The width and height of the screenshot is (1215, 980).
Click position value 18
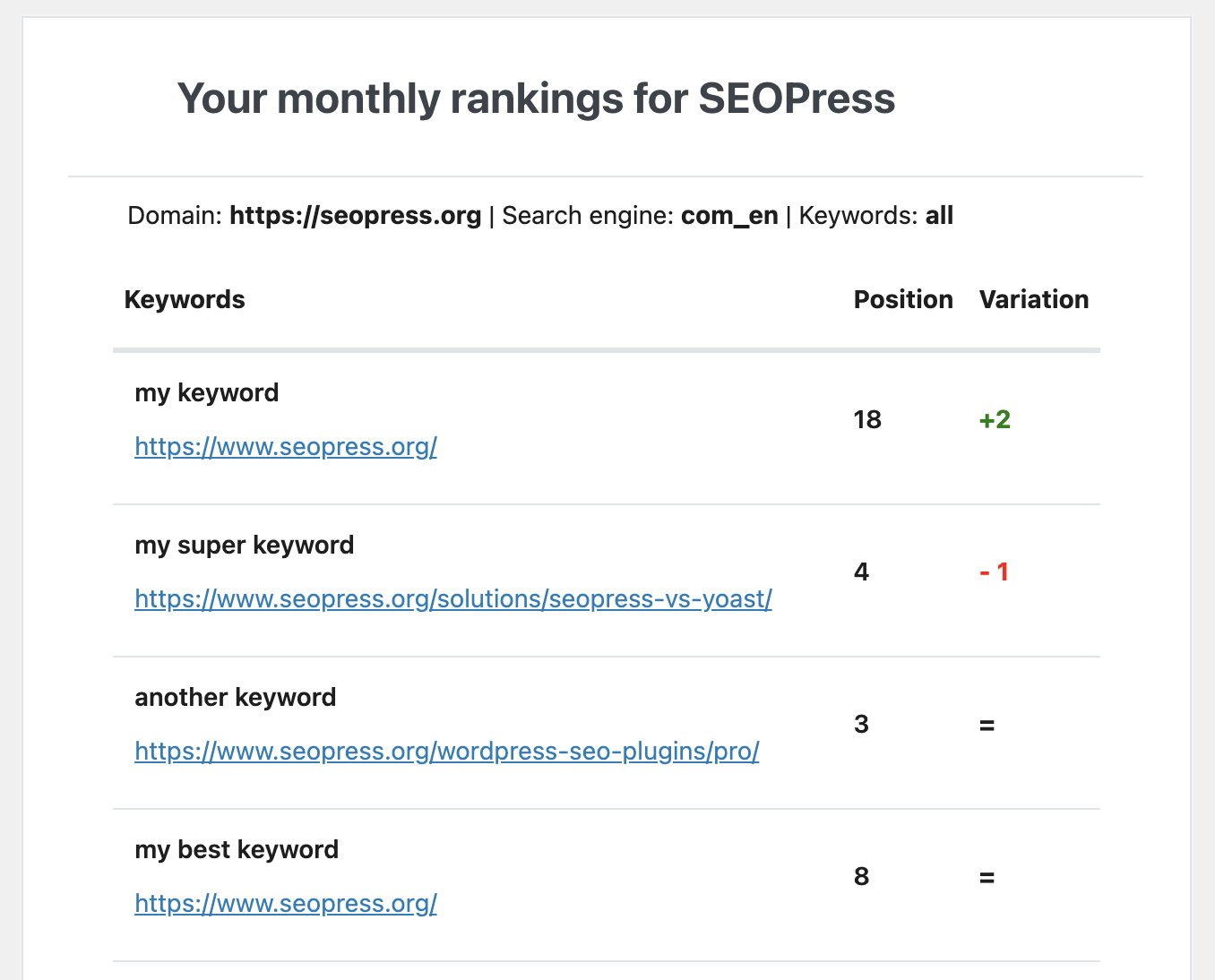pyautogui.click(x=867, y=419)
